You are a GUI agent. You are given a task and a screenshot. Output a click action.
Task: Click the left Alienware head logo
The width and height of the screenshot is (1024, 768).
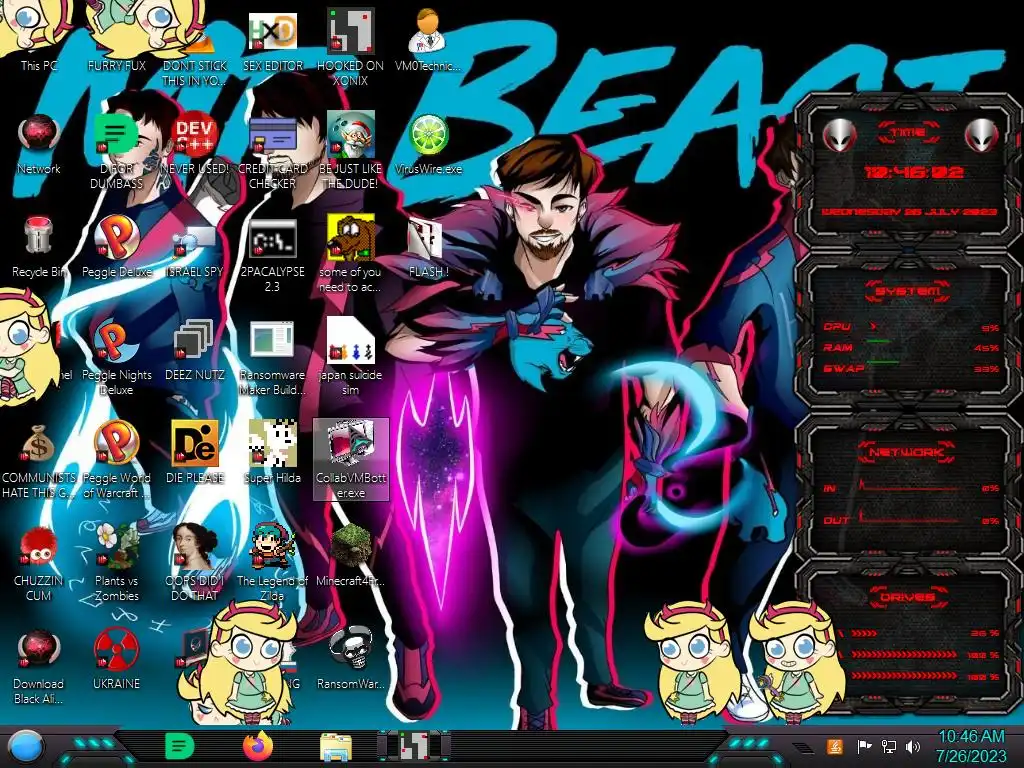(839, 136)
